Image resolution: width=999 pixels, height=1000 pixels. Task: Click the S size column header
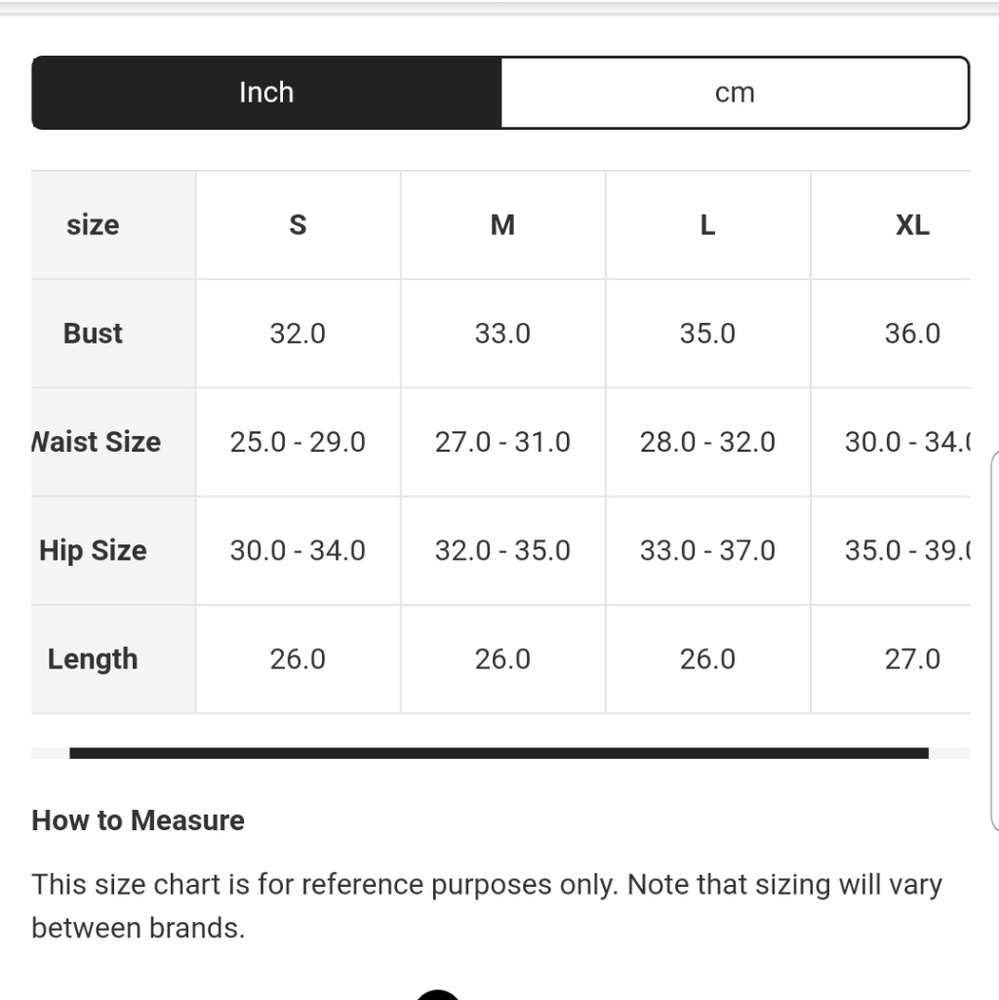(x=298, y=225)
